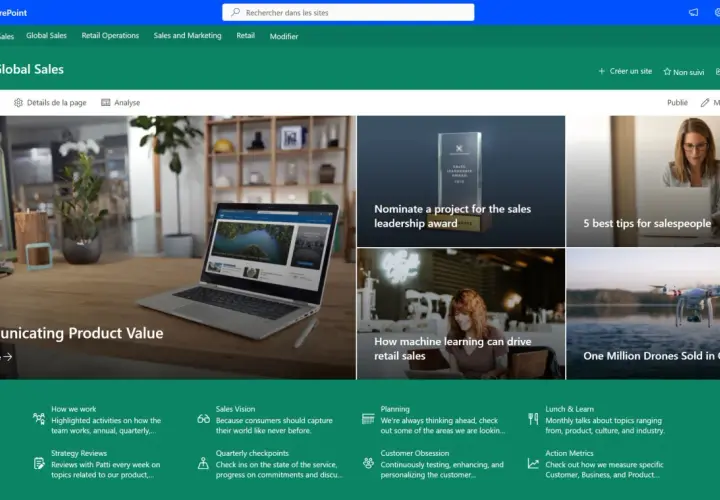The width and height of the screenshot is (720, 500).
Task: Click the Analyse chart icon
Action: pyautogui.click(x=106, y=102)
